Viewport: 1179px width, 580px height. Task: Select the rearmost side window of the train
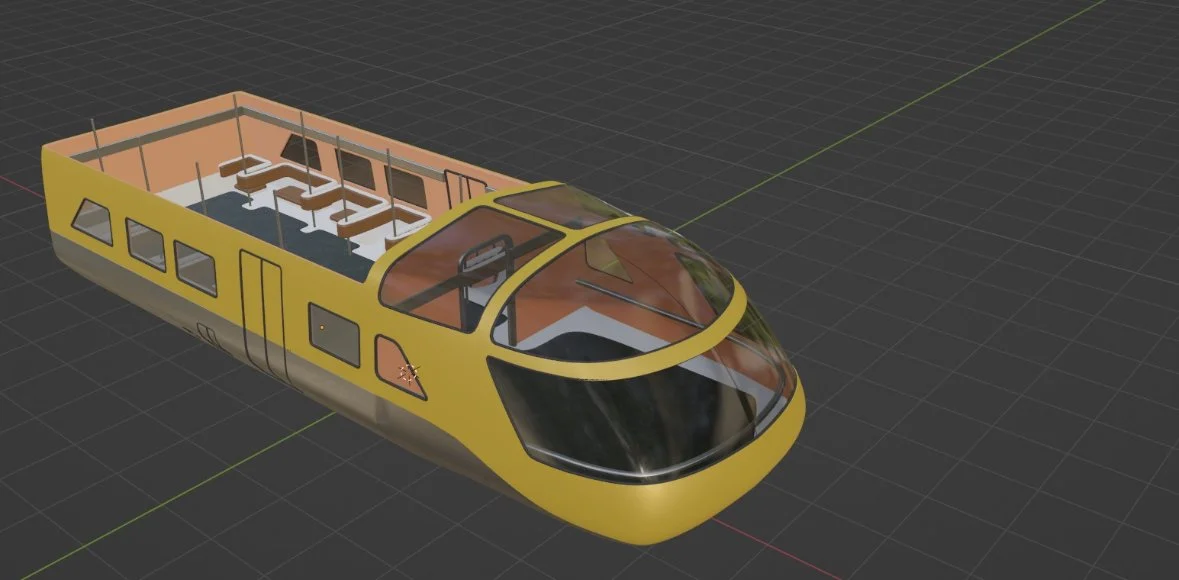(x=92, y=221)
